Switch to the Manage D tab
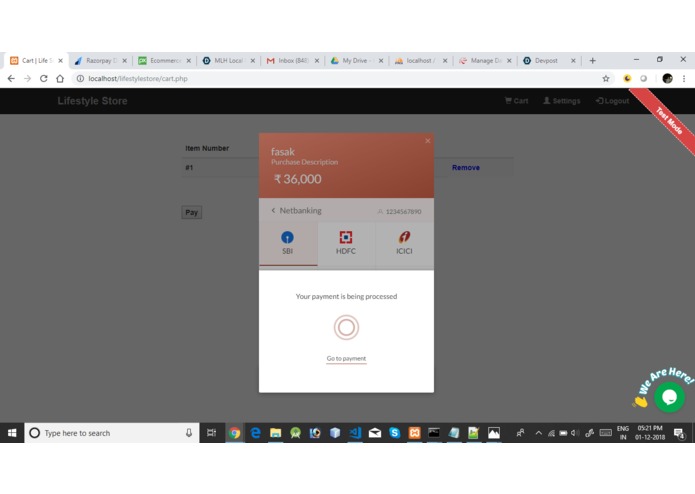 click(484, 61)
